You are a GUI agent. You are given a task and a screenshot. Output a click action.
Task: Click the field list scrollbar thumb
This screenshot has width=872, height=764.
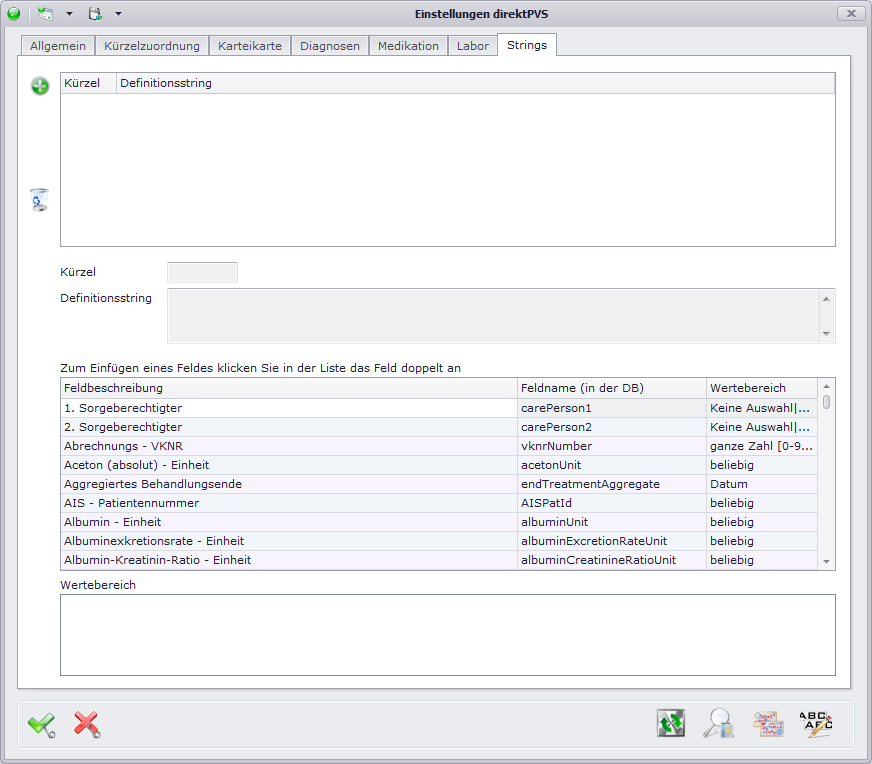(x=826, y=401)
